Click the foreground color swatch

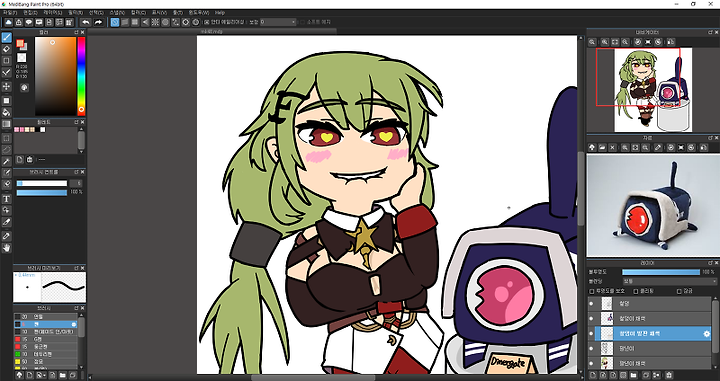[20, 43]
